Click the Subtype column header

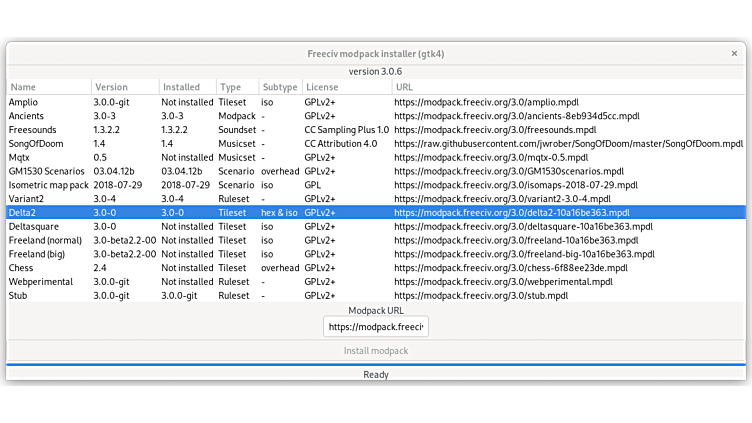pos(279,87)
